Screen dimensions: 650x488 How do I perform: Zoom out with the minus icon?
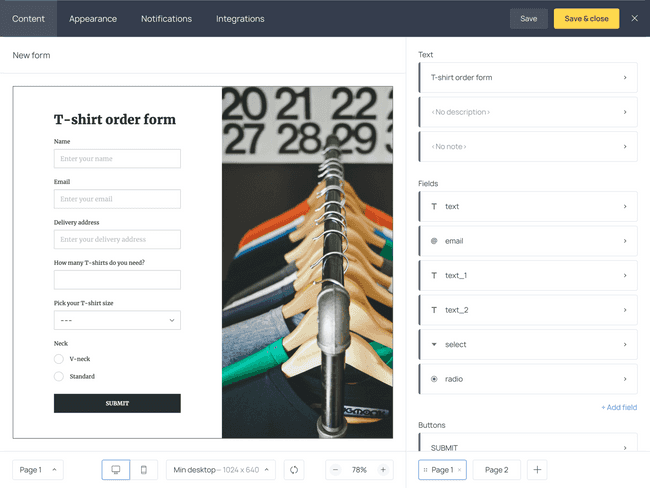(335, 470)
